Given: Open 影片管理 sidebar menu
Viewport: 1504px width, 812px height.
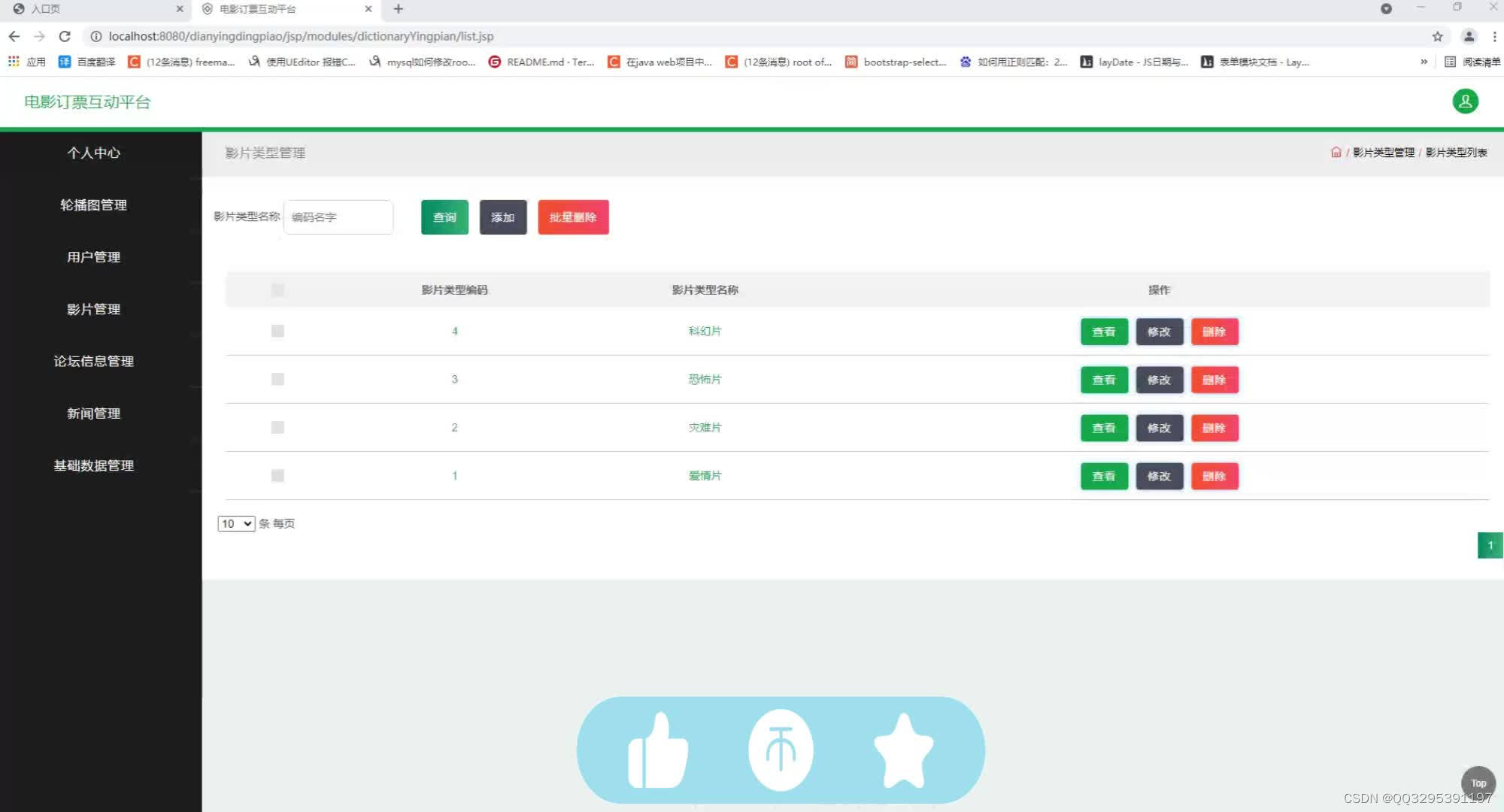Looking at the screenshot, I should pyautogui.click(x=94, y=309).
